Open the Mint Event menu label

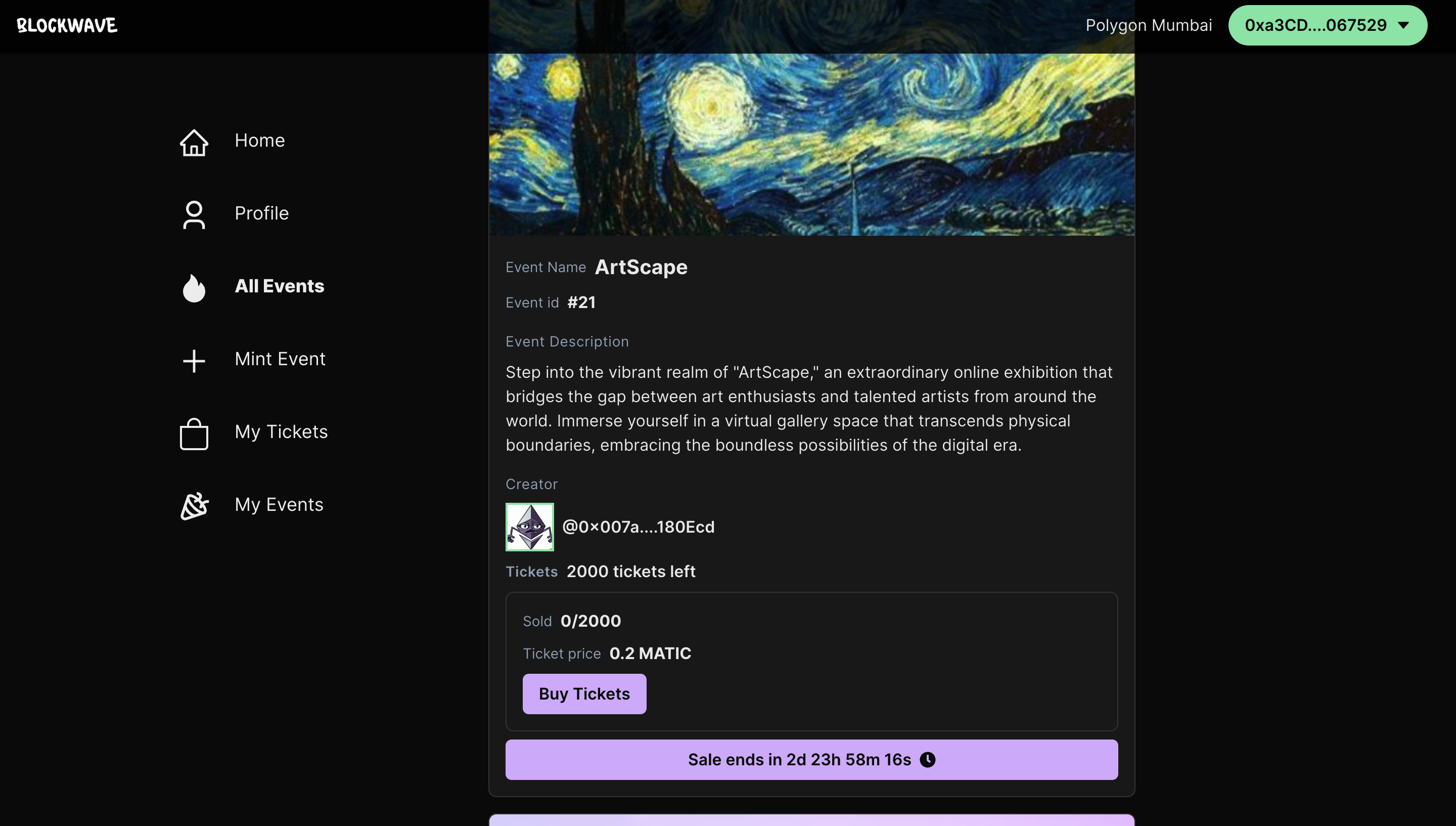tap(280, 359)
